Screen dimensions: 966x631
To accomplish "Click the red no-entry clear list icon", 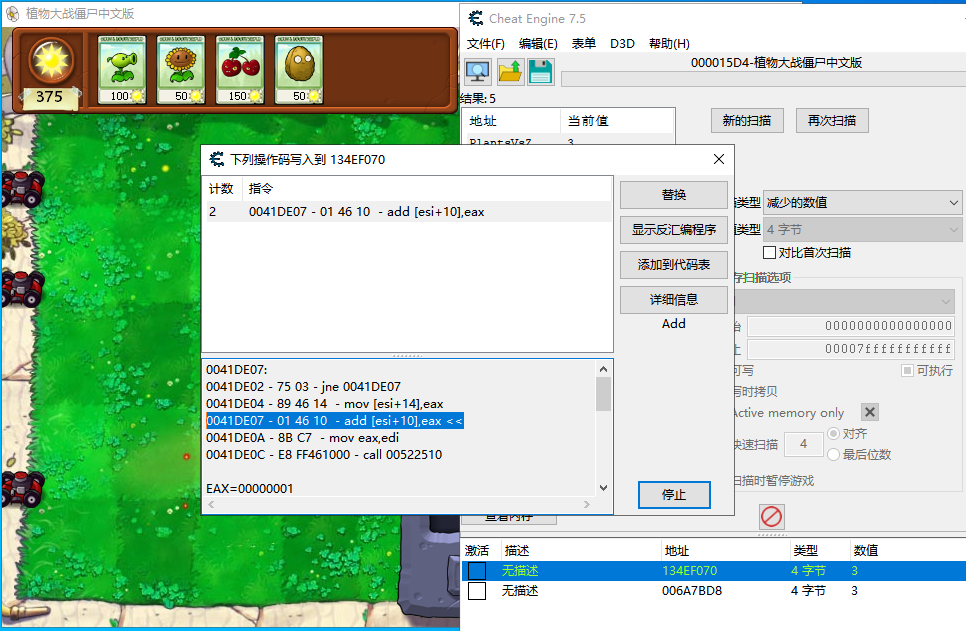I will click(x=771, y=516).
